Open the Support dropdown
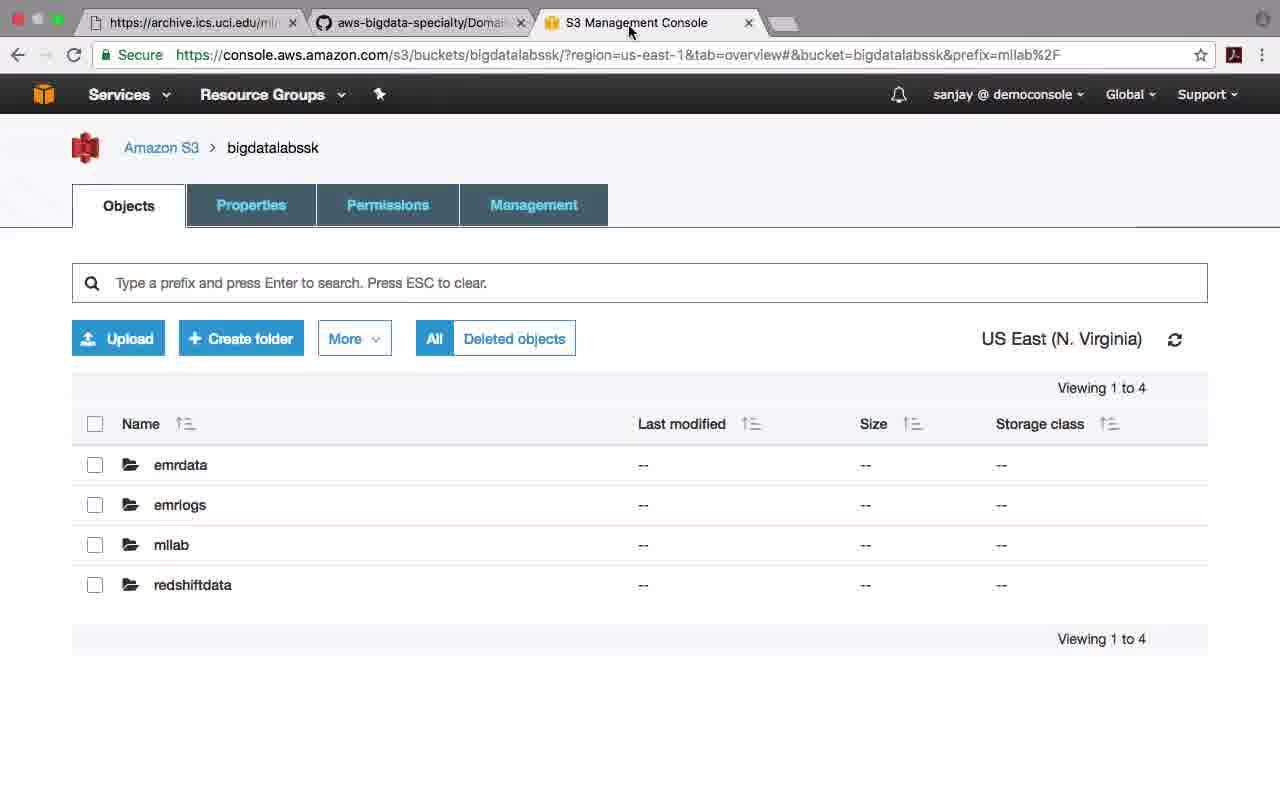 click(1208, 94)
